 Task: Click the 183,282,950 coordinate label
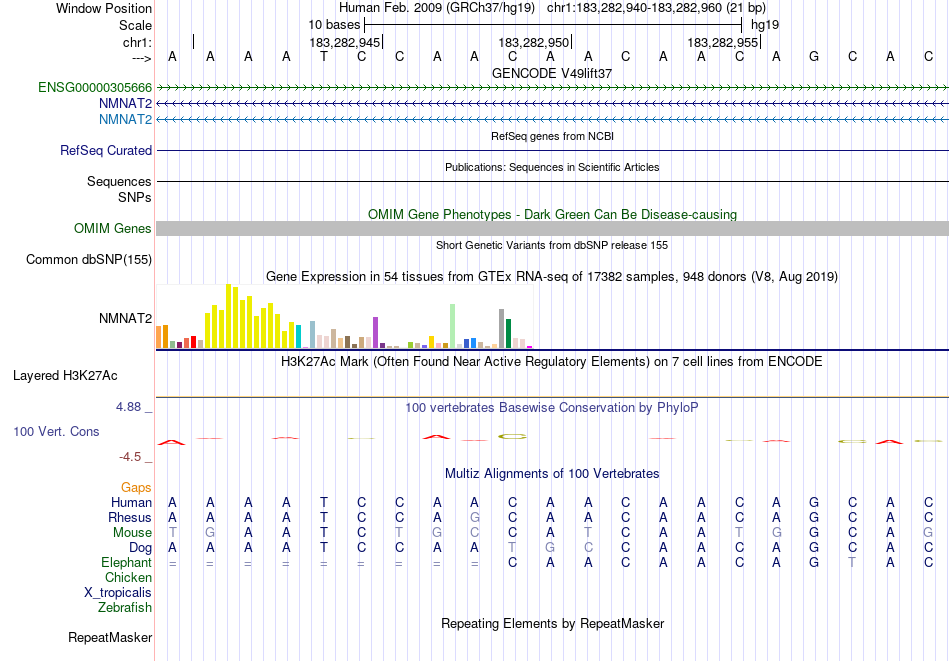point(534,42)
